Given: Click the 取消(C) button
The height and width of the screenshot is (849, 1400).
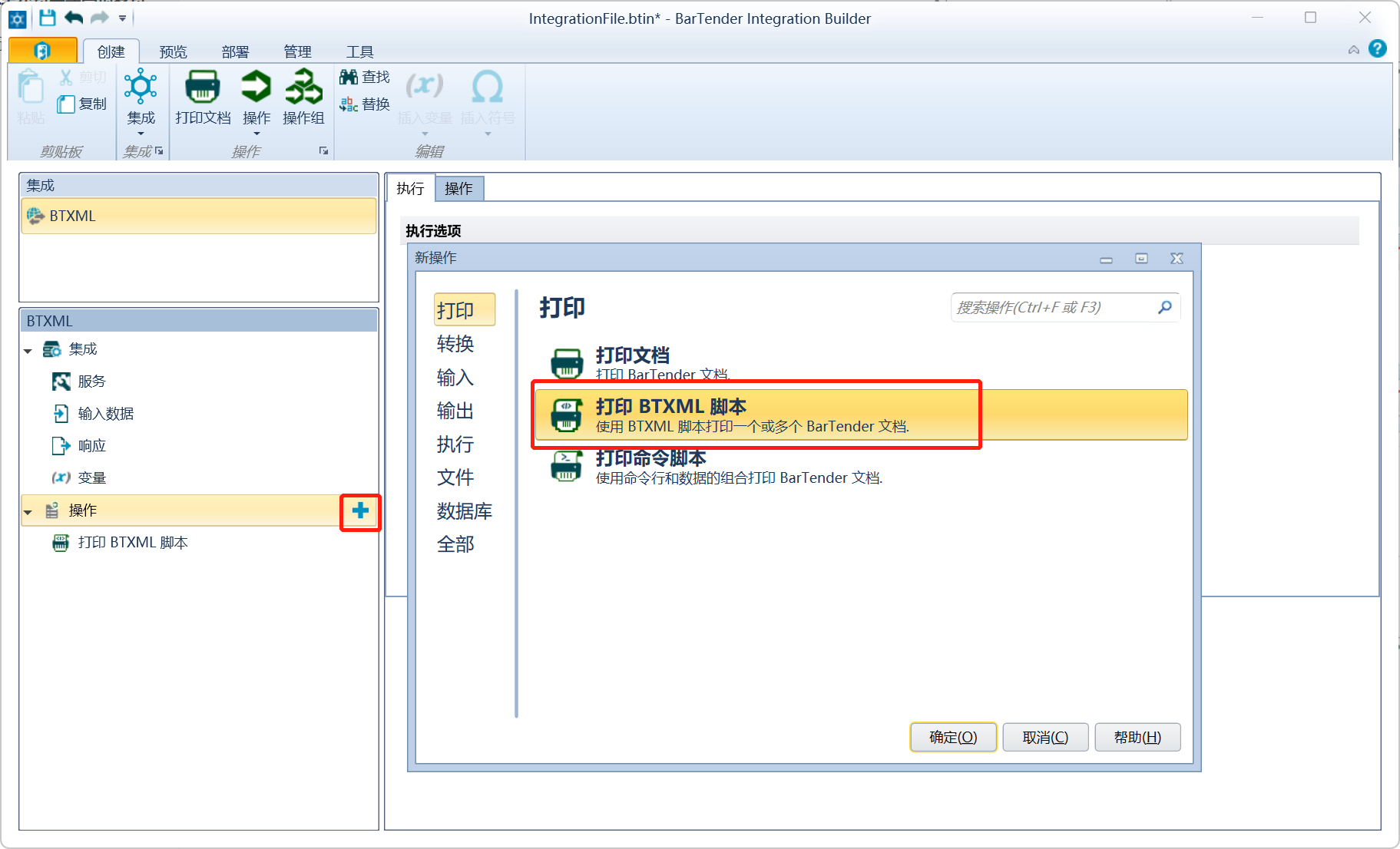Looking at the screenshot, I should tap(1045, 738).
